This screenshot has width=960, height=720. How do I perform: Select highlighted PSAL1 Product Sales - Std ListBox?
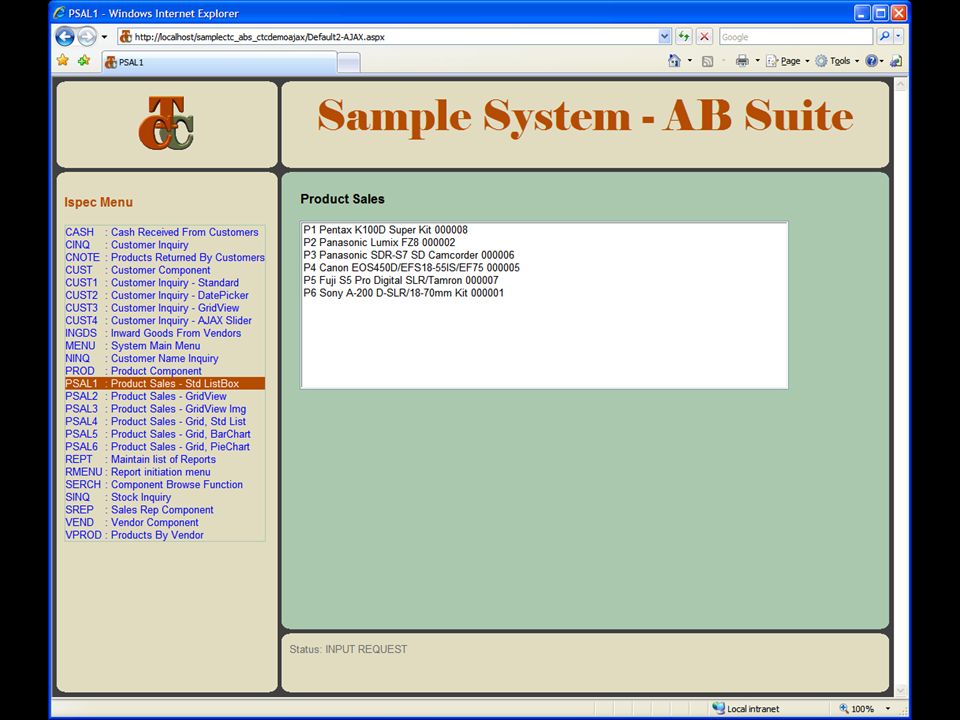click(165, 383)
